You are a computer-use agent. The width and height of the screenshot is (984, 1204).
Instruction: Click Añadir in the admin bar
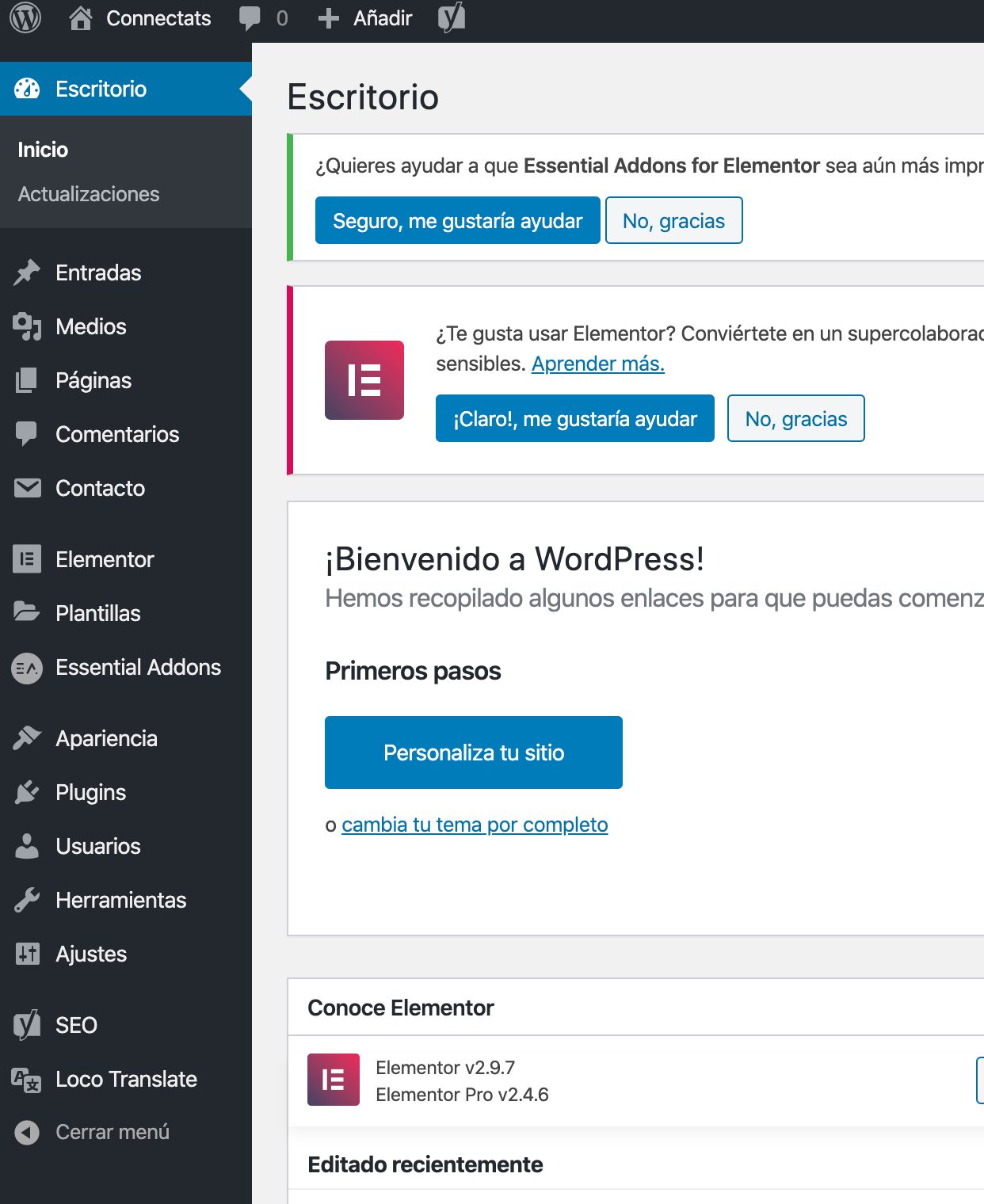[383, 18]
